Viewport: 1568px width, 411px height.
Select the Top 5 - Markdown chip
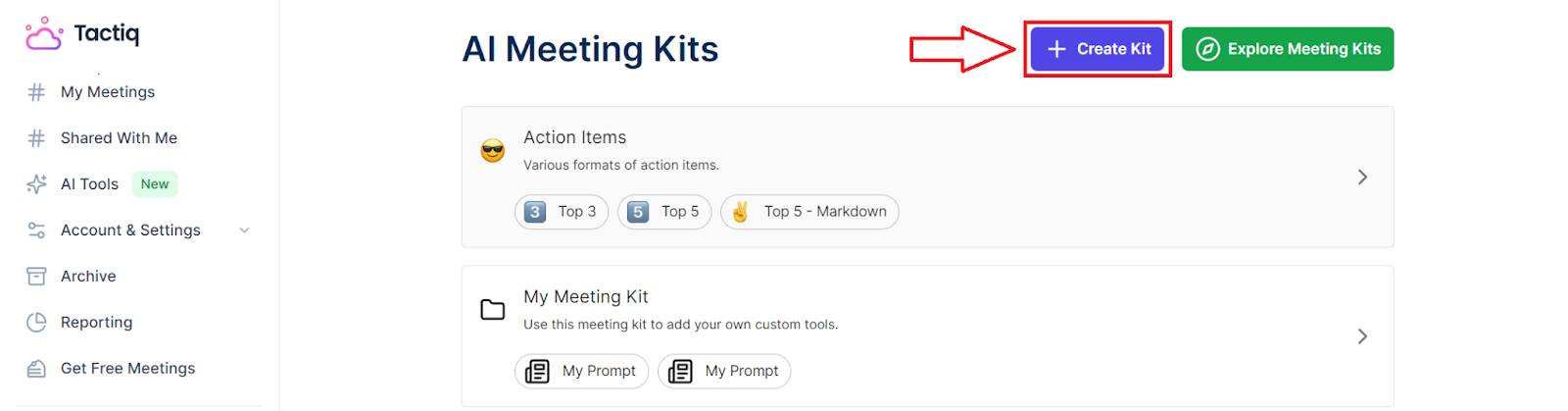click(x=809, y=212)
